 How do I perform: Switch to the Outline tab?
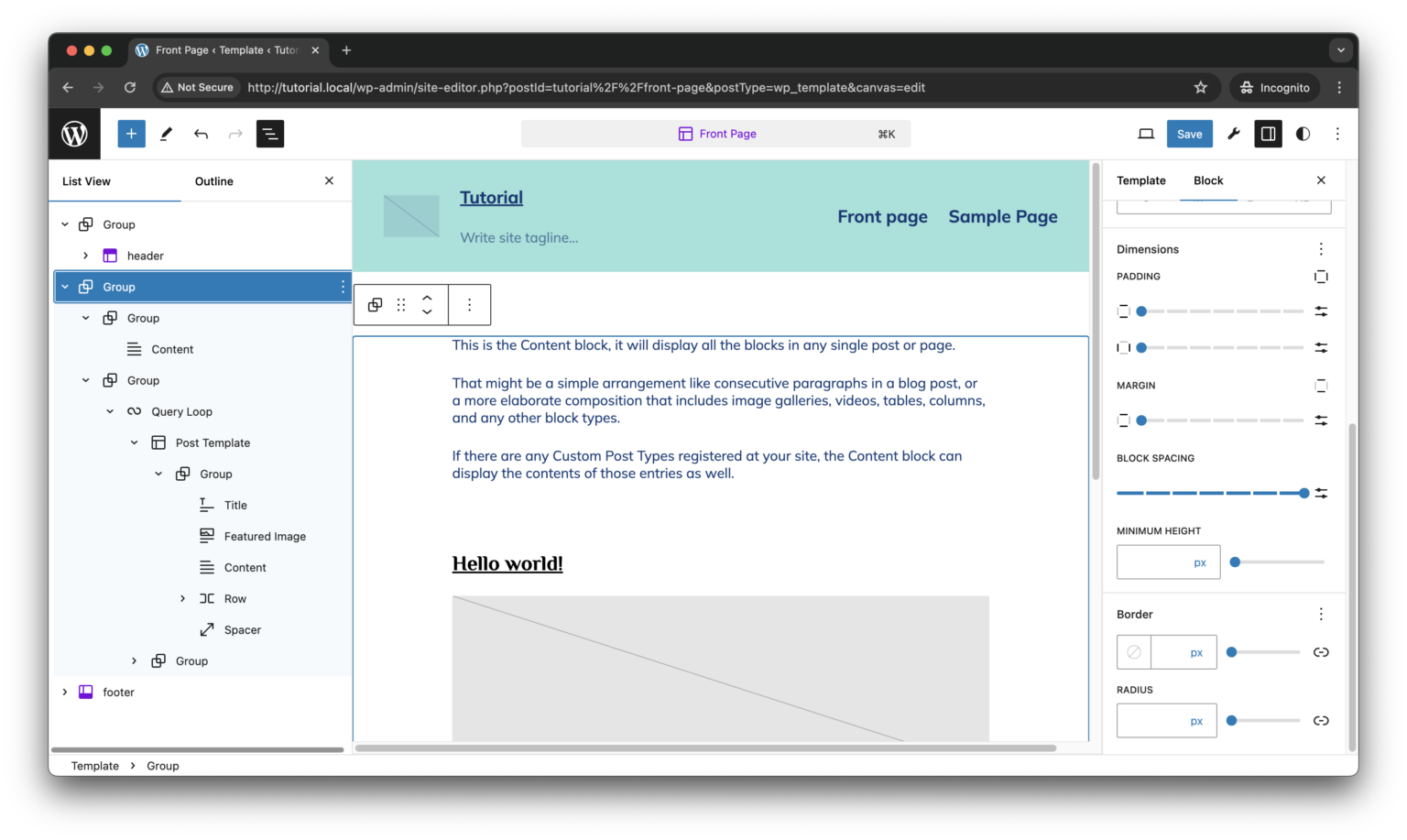tap(213, 180)
